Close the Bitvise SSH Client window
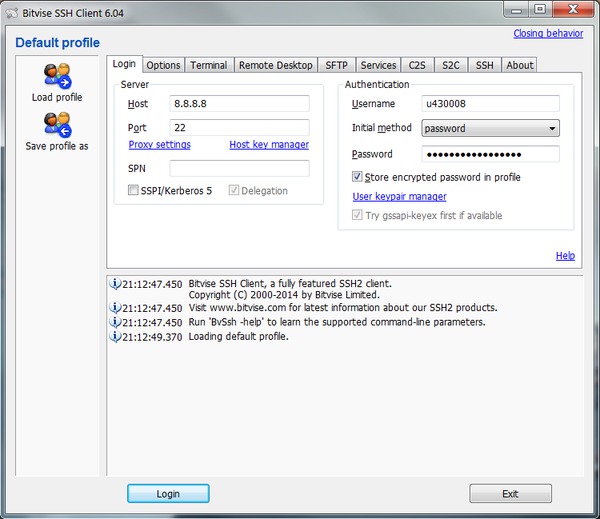 573,10
